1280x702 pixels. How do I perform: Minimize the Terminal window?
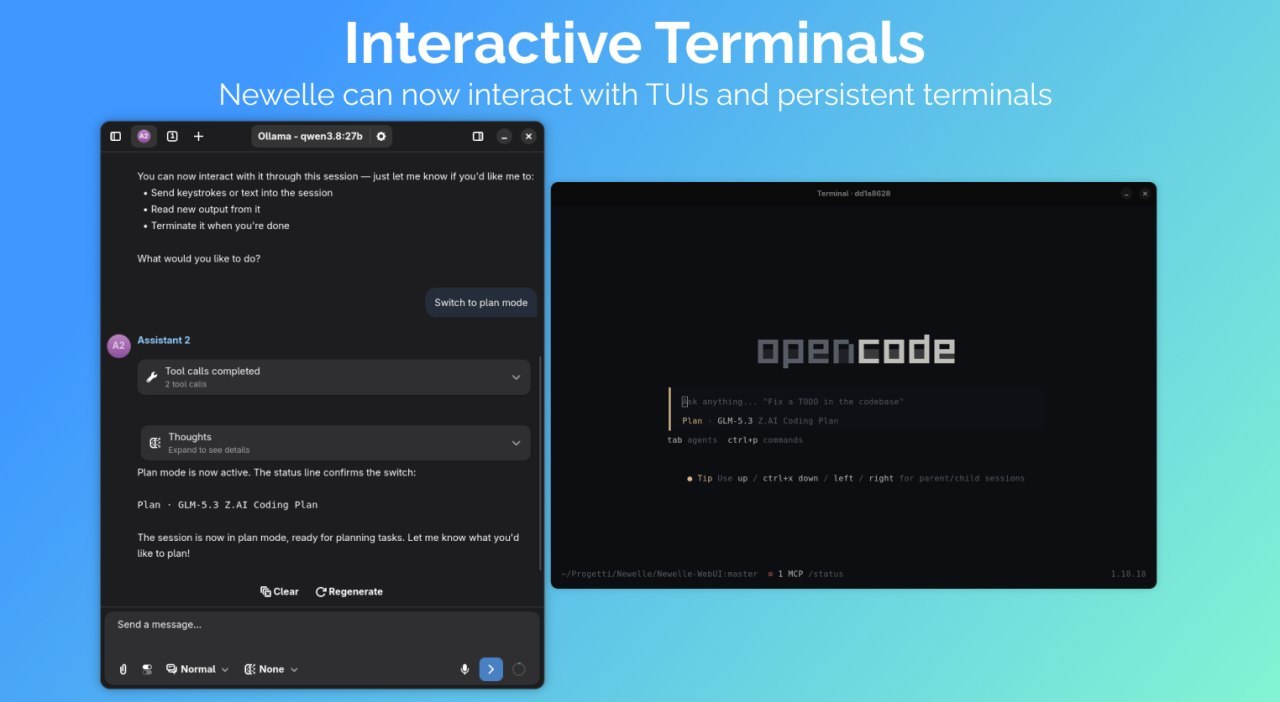pos(1127,193)
